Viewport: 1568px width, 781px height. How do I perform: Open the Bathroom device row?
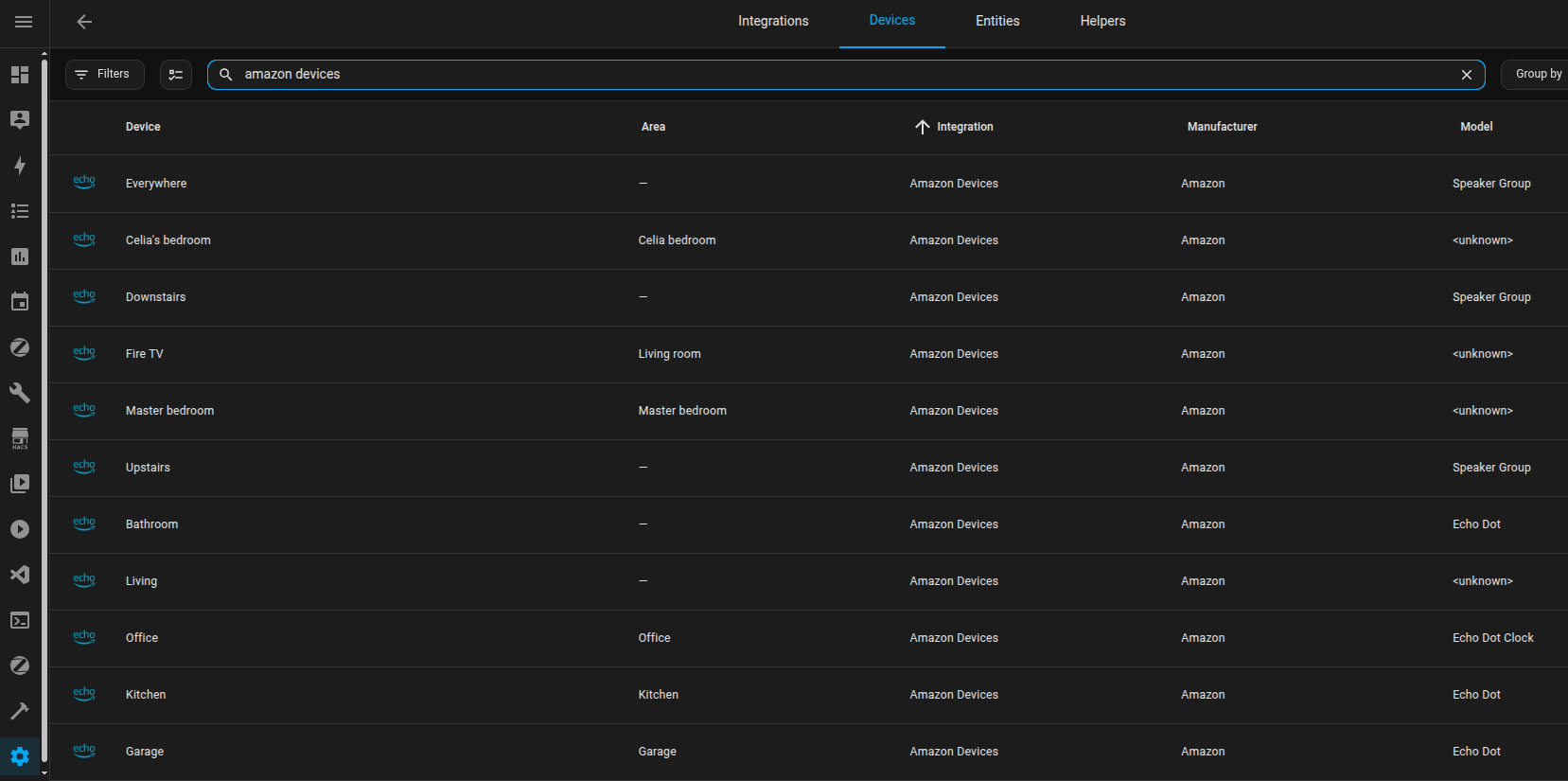pos(809,524)
